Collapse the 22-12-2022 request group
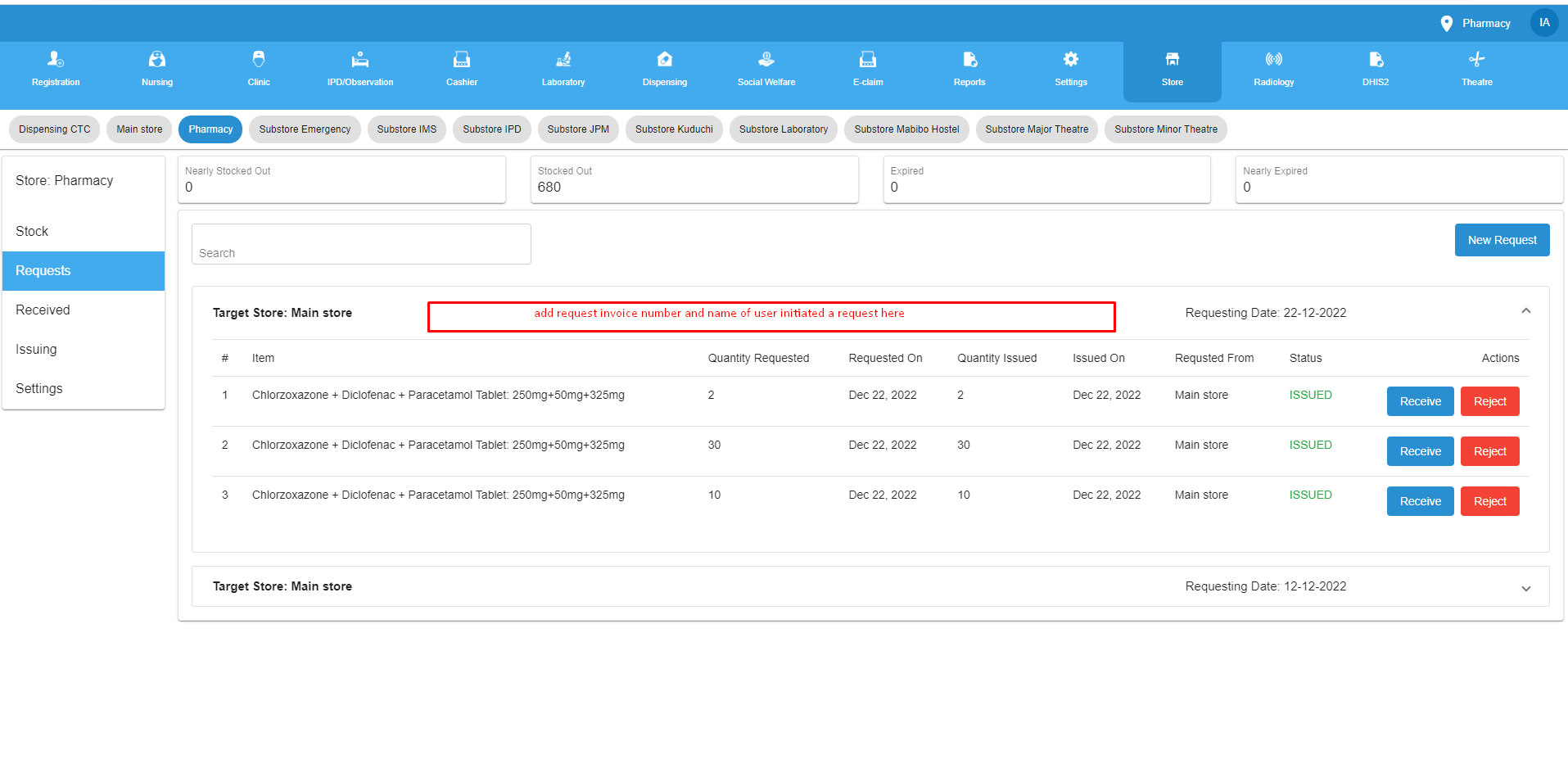The width and height of the screenshot is (1568, 778). (1525, 311)
